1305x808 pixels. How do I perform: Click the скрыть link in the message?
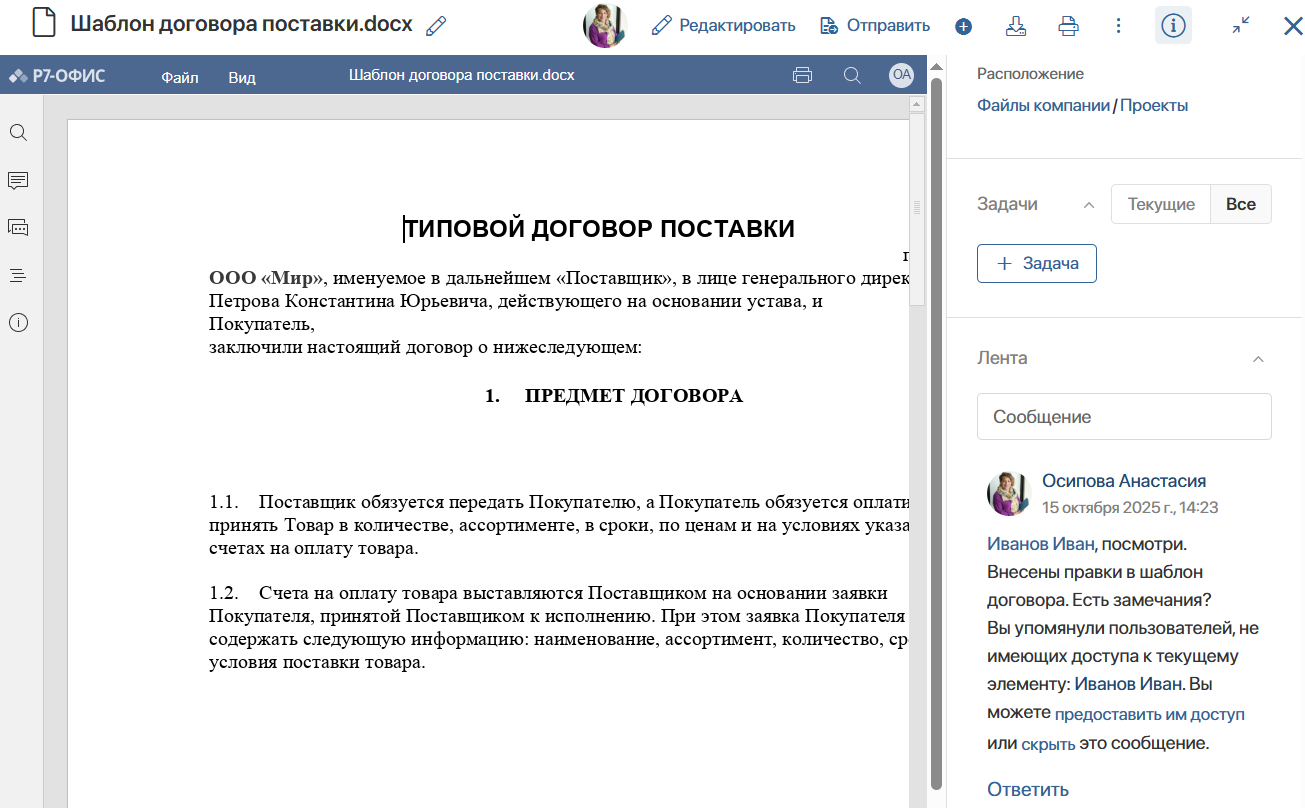pos(1048,744)
